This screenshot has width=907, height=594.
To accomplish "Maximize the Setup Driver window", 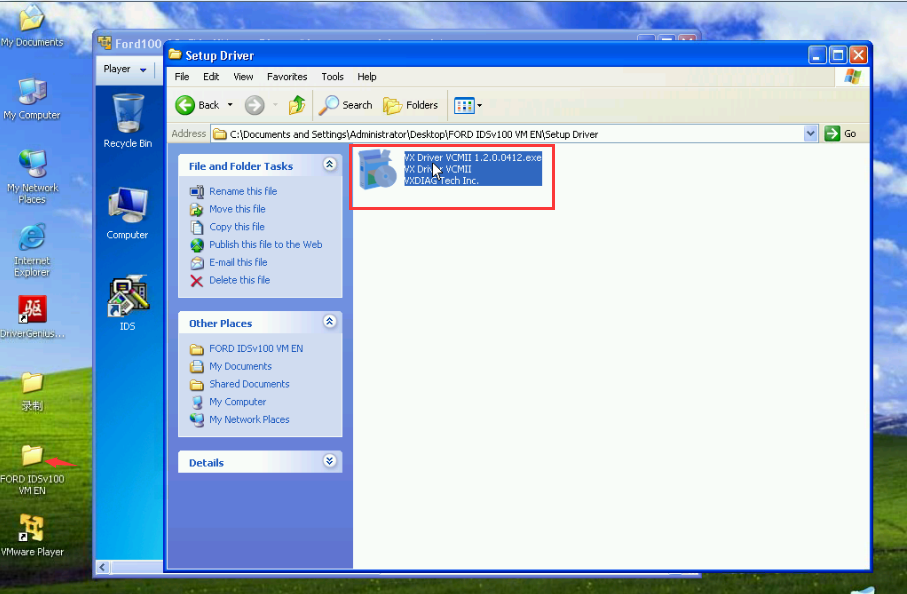I will click(838, 55).
